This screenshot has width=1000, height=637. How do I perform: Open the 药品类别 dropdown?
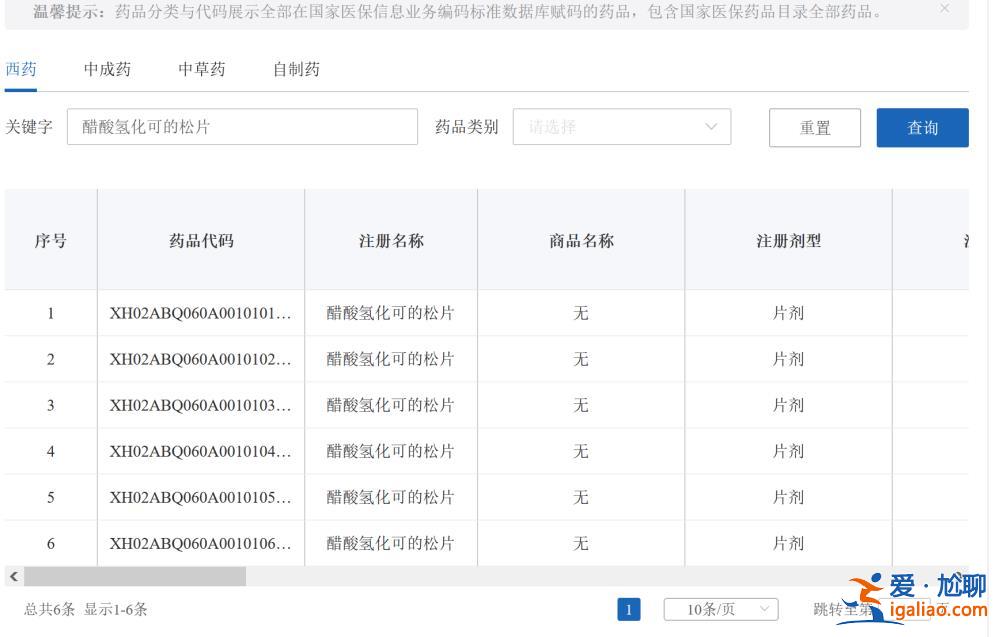tap(620, 127)
